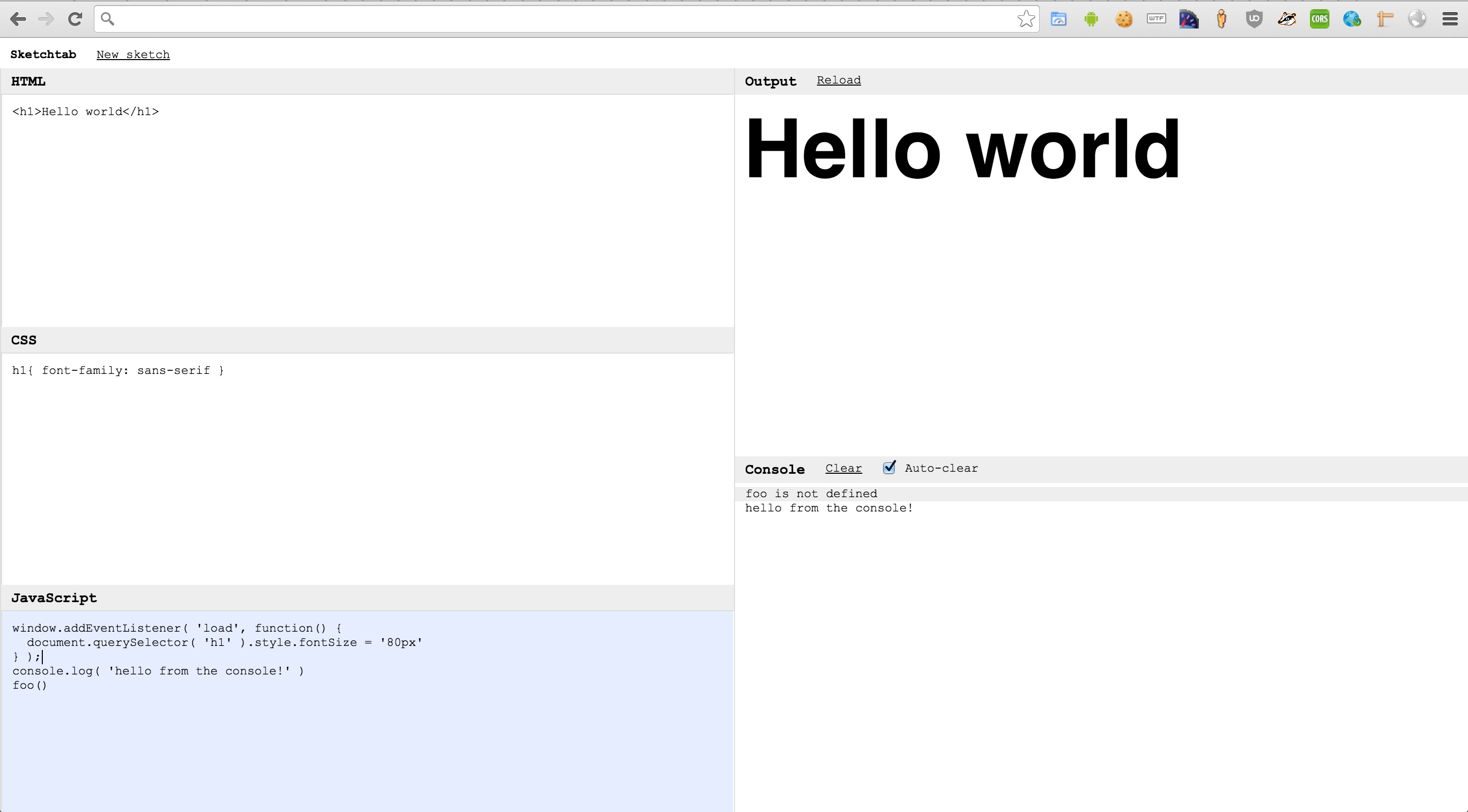Click the WTF extension icon

1156,19
